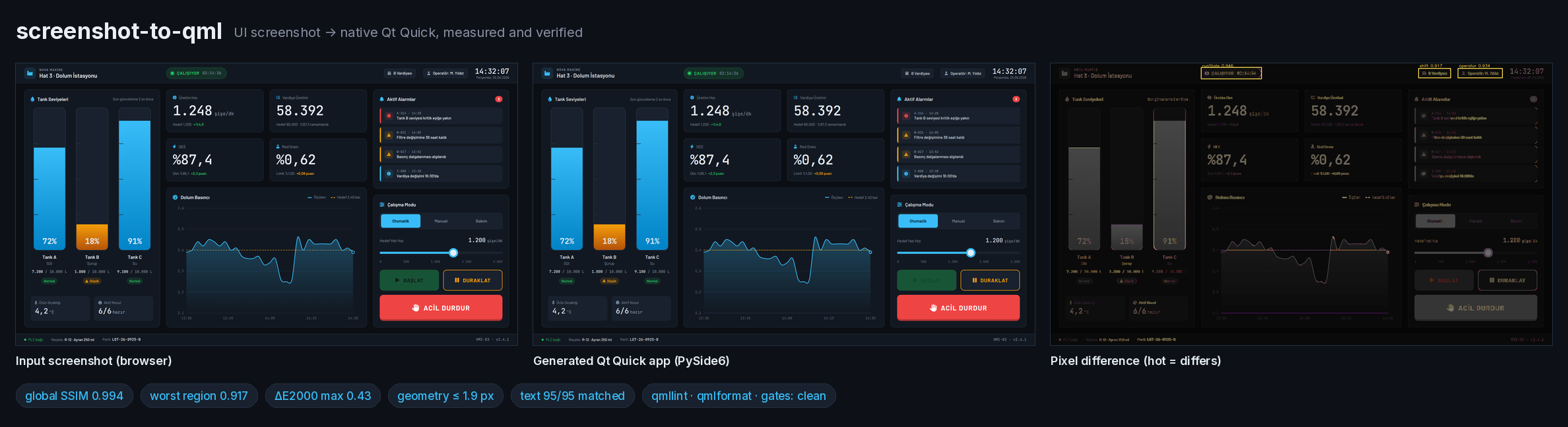Click the factory logo icon in the input screenshot panel
Image resolution: width=1568 pixels, height=427 pixels.
click(x=30, y=73)
